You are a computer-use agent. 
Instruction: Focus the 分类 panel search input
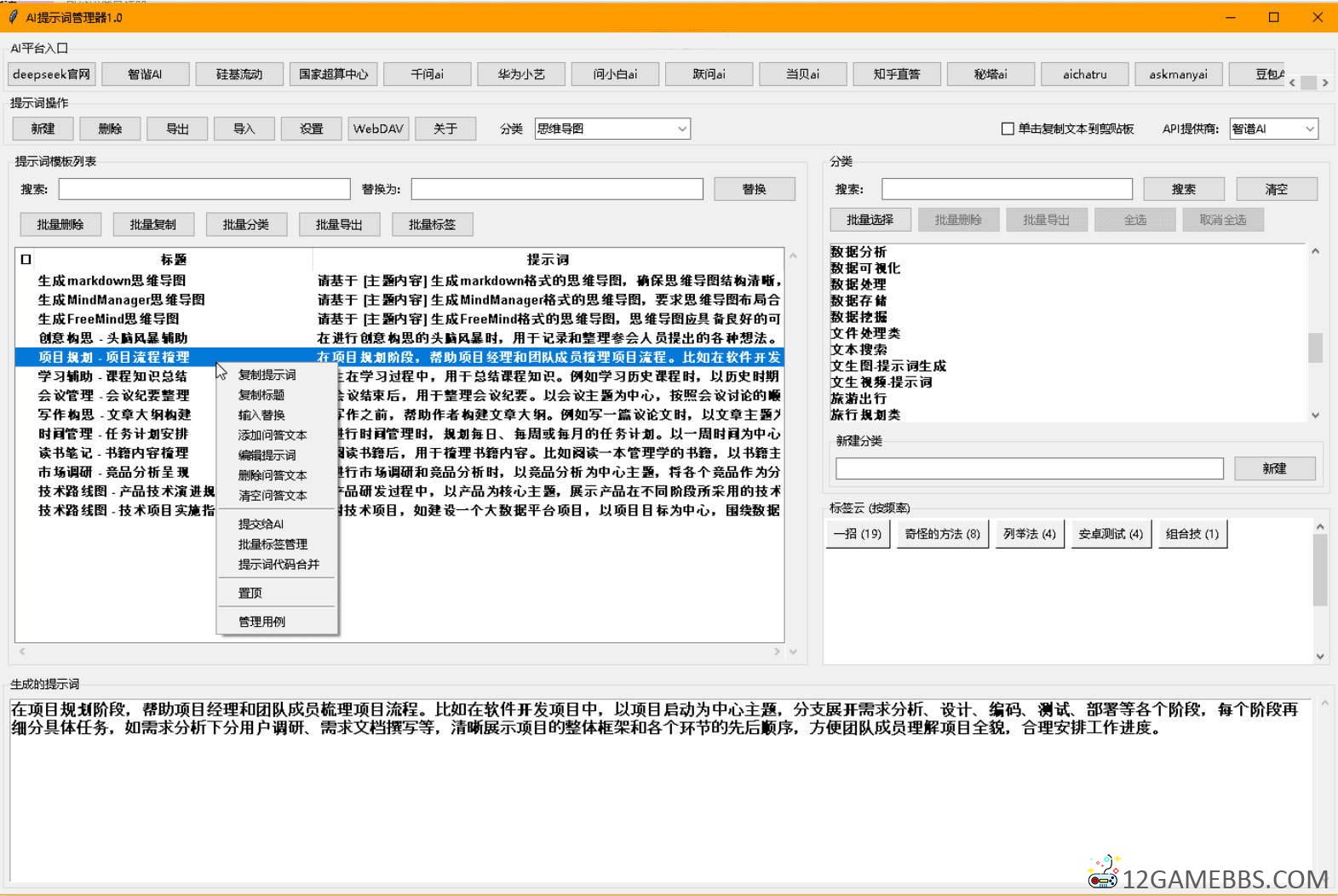pos(1007,189)
